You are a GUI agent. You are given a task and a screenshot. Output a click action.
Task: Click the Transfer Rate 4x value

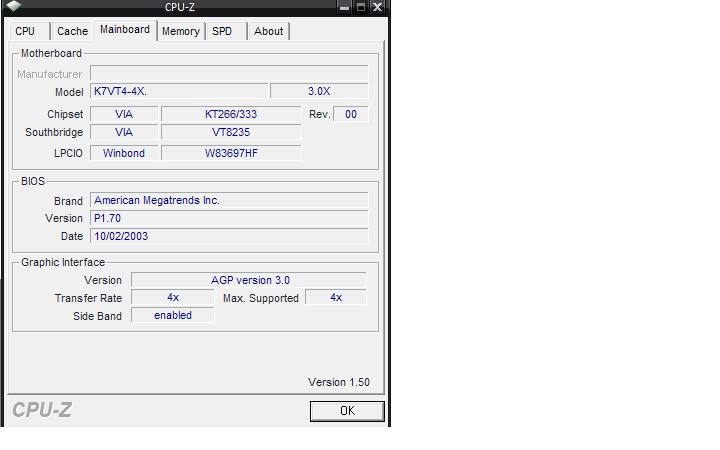[173, 298]
